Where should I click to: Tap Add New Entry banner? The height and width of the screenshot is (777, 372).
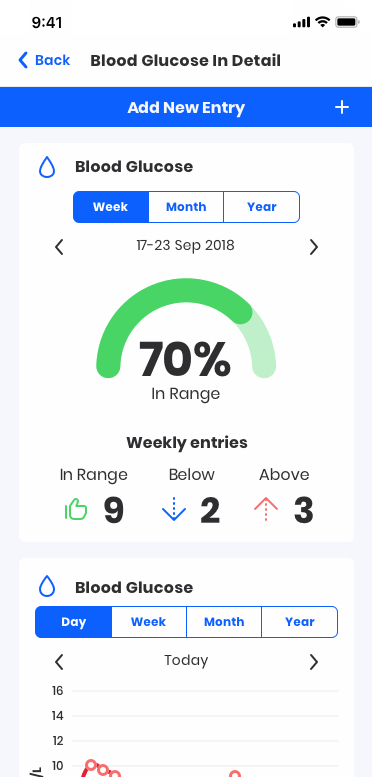186,107
